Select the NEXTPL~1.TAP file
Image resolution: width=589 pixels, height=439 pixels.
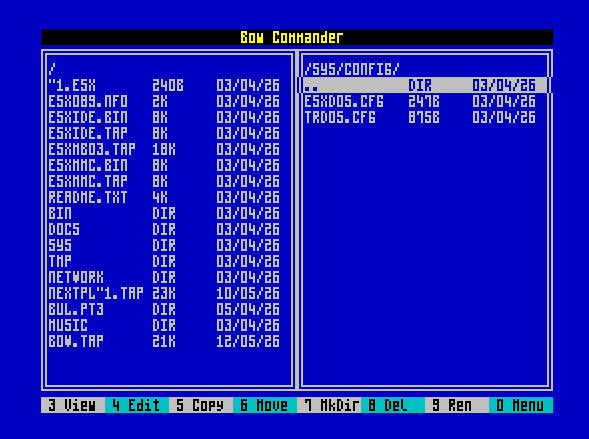[169, 293]
